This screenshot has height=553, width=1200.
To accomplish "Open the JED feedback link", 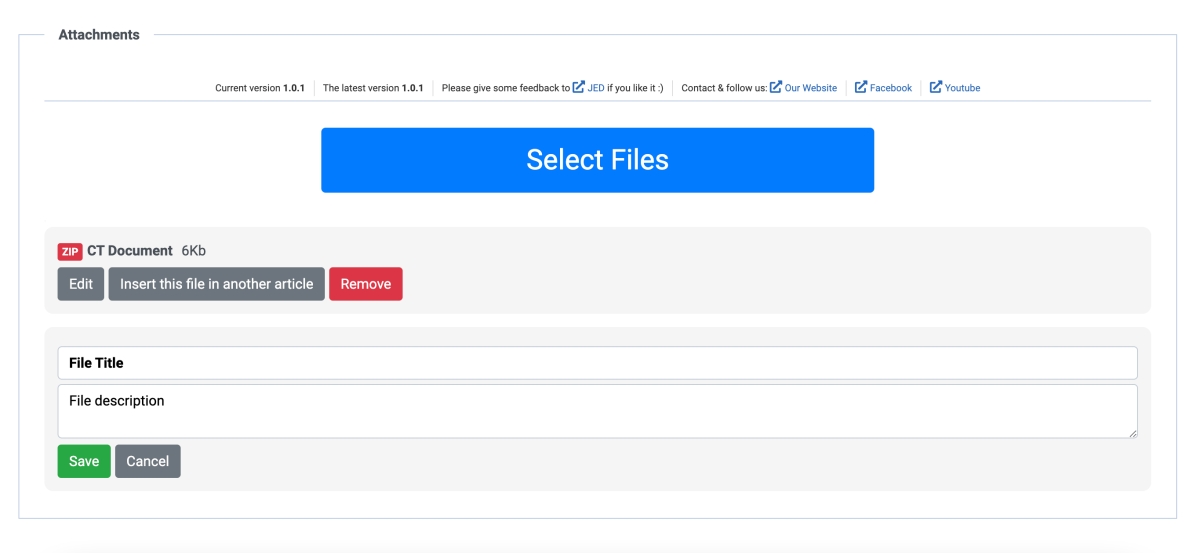I will tap(596, 88).
